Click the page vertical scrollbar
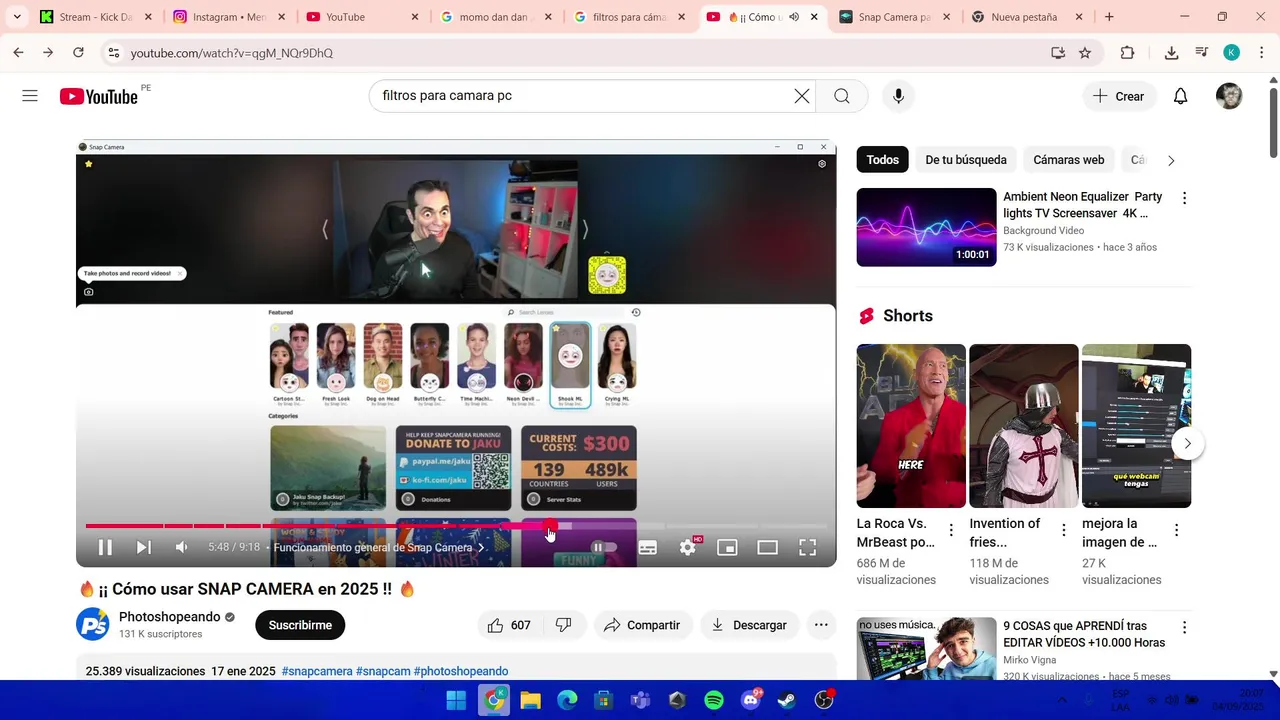Screen dimensions: 1280x720 [1273, 123]
